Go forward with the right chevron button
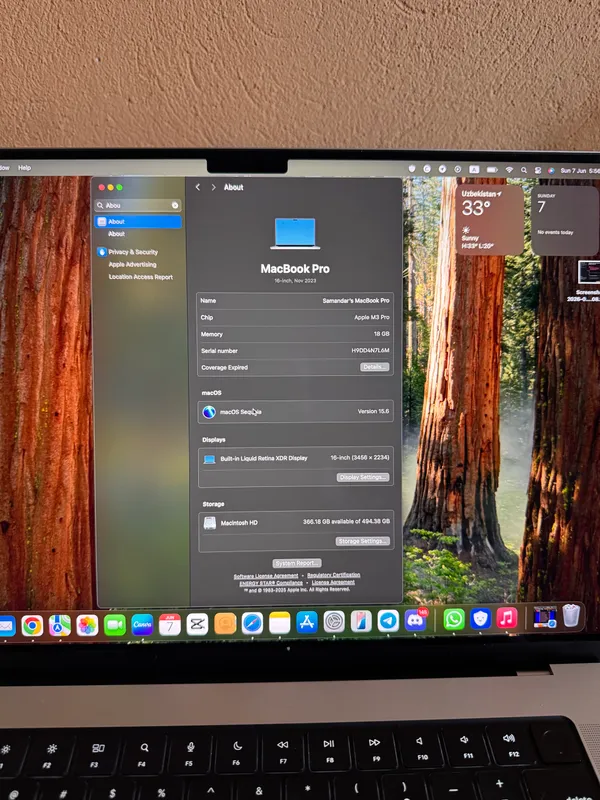The height and width of the screenshot is (800, 600). click(213, 187)
